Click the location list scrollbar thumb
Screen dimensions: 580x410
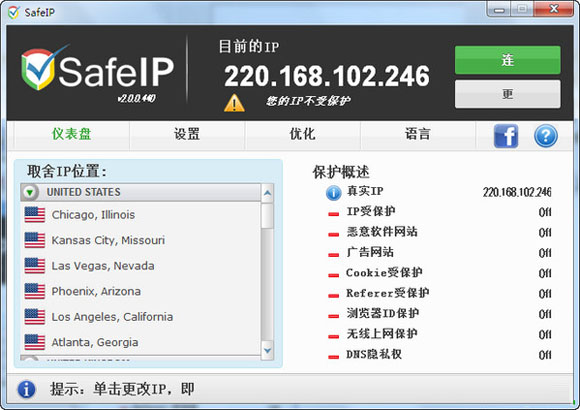point(267,216)
